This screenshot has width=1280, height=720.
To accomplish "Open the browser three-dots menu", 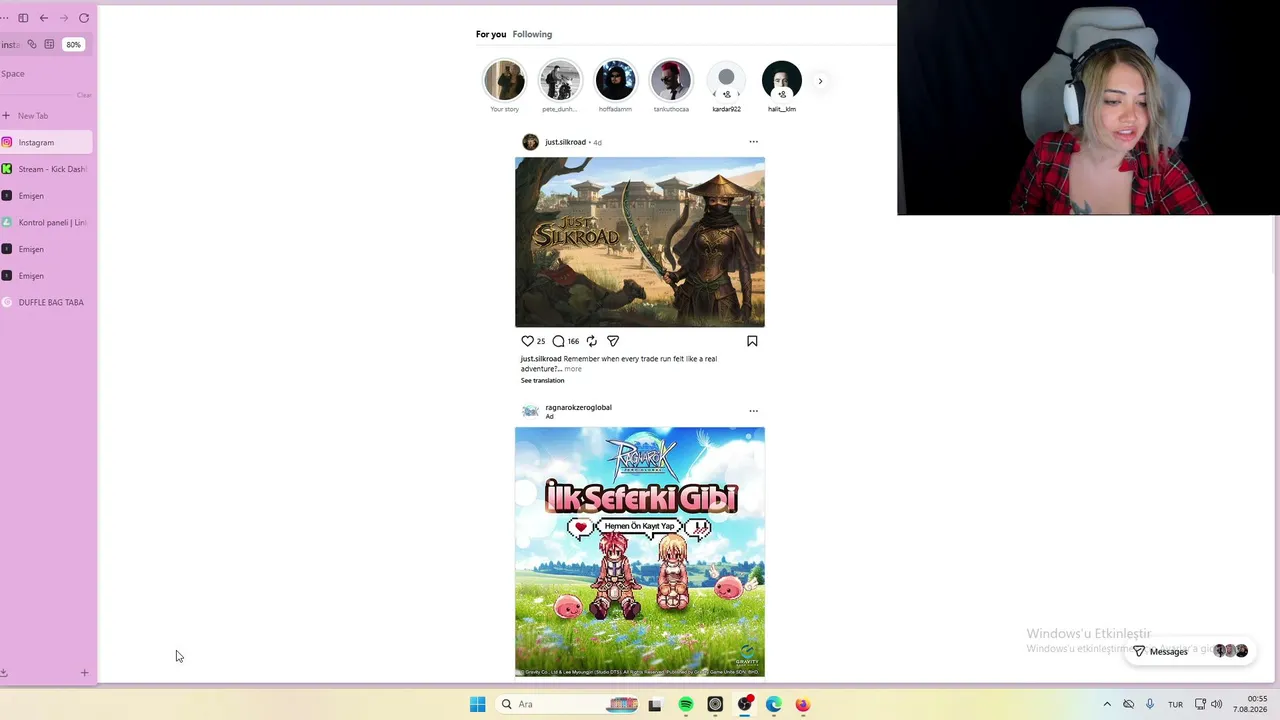I will tap(5, 18).
